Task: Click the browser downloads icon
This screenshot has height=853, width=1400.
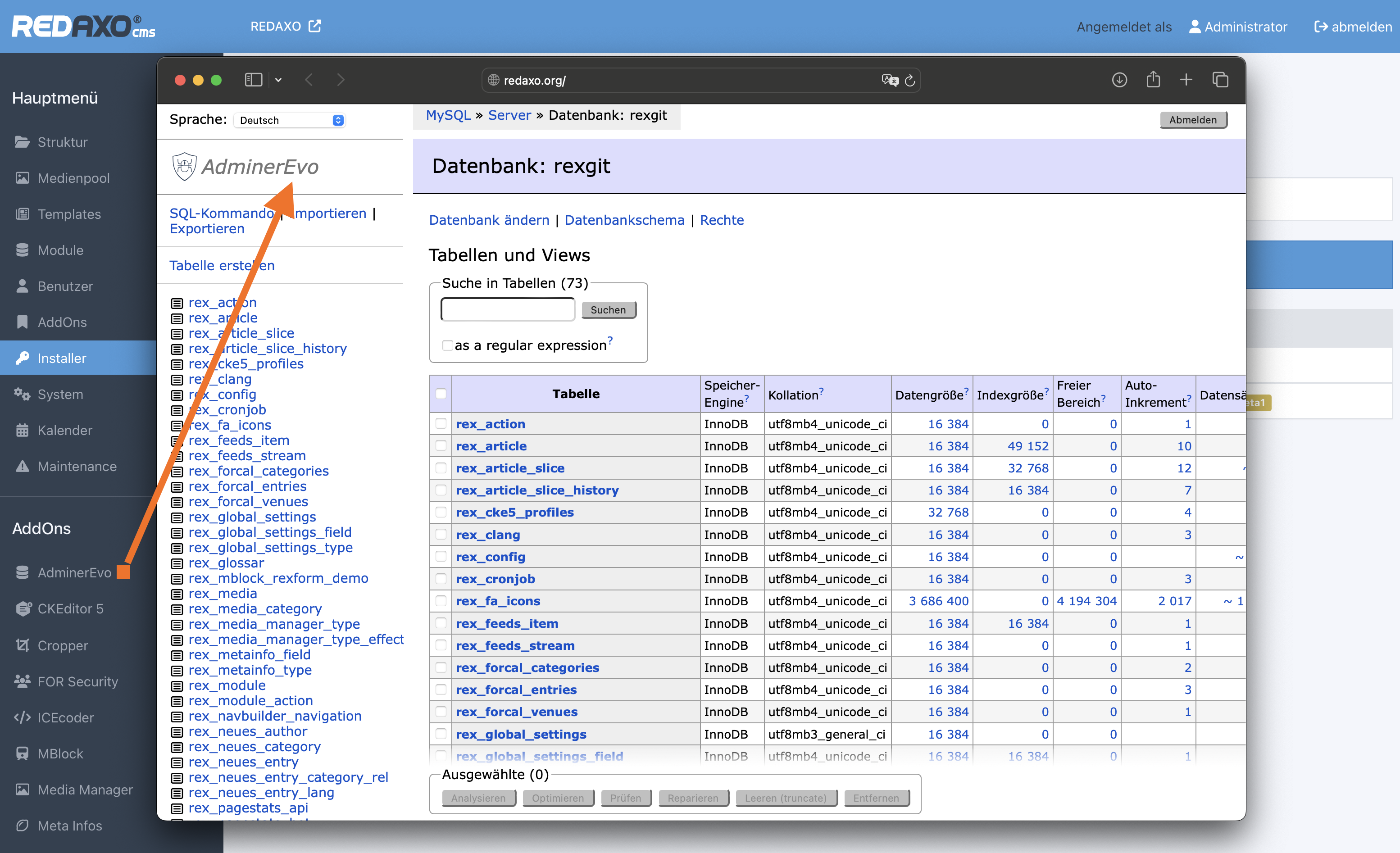Action: point(1119,80)
